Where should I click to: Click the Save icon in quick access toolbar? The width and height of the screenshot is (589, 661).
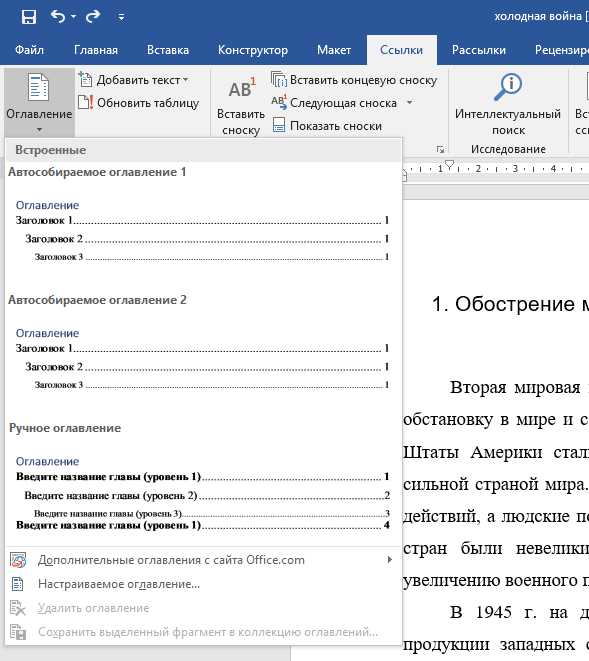point(29,17)
